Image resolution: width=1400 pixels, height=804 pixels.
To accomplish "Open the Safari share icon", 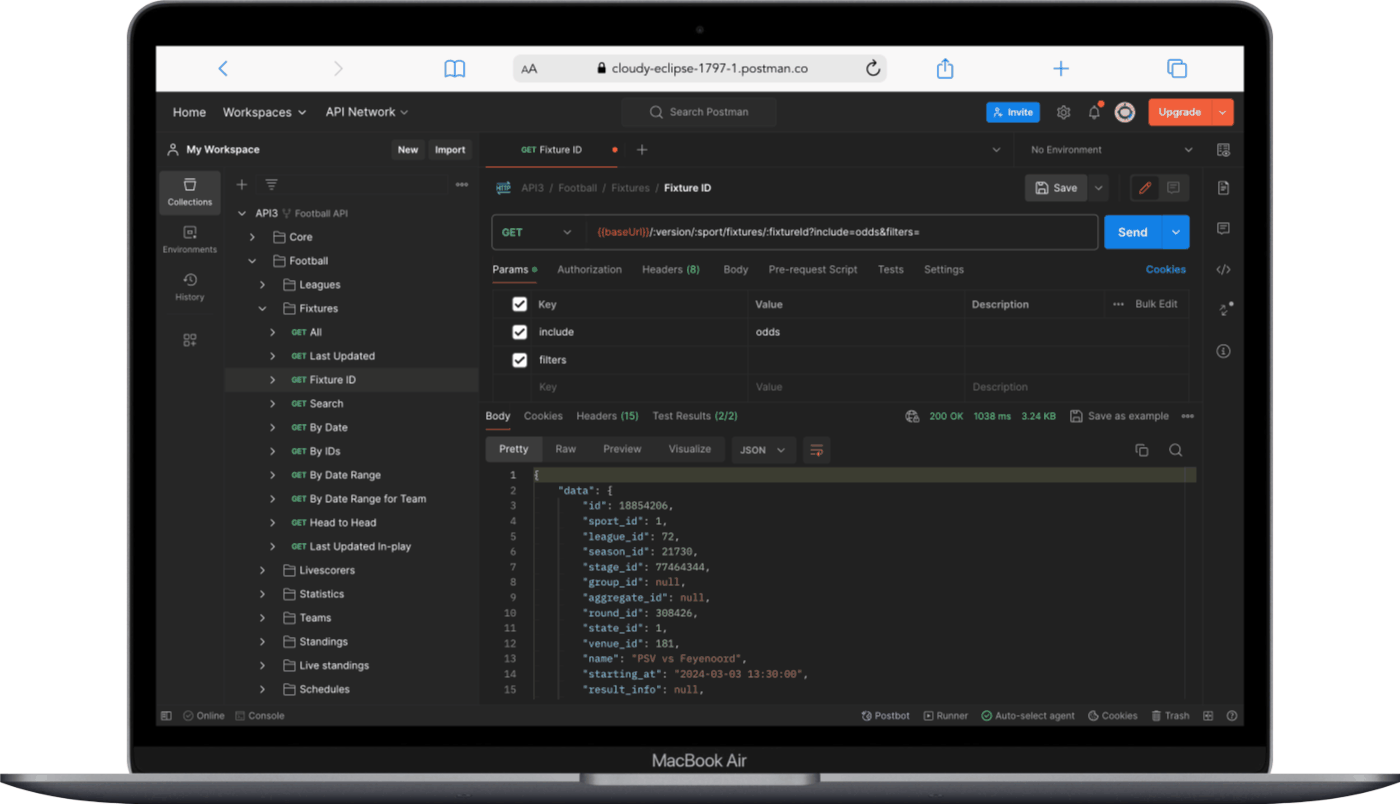I will click(x=945, y=68).
